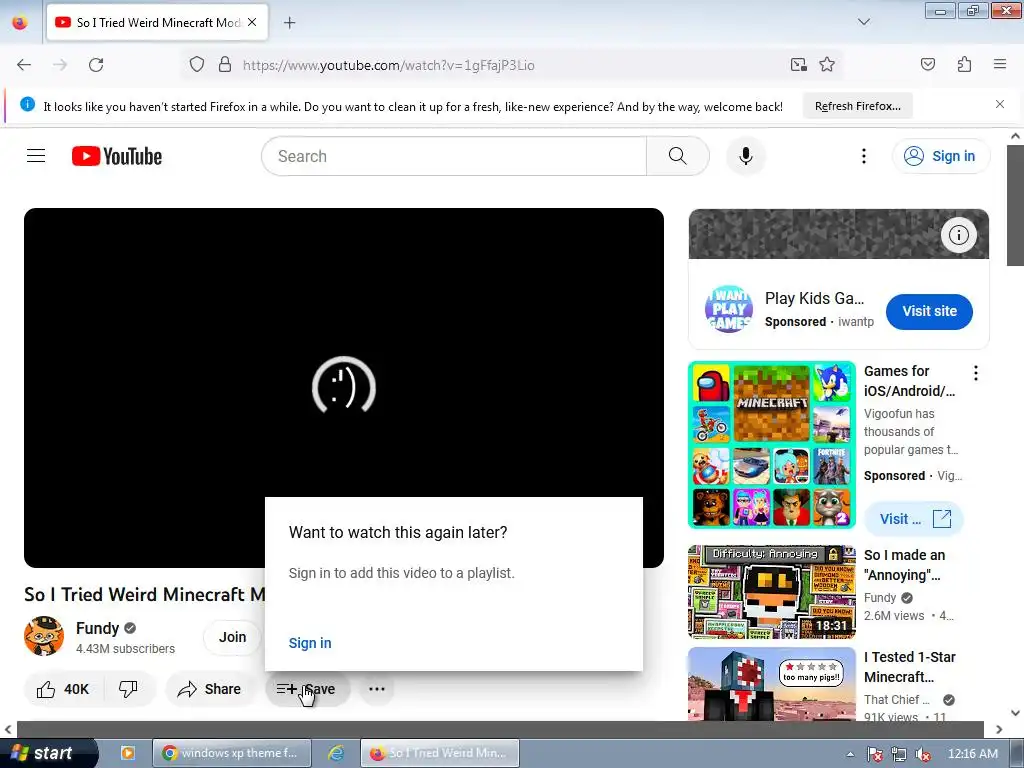Open the YouTube guide hamburger menu

click(x=36, y=156)
